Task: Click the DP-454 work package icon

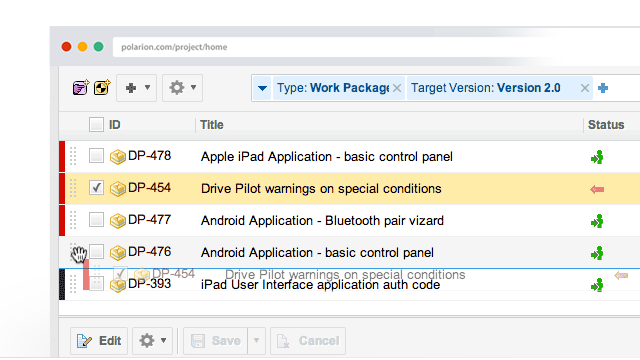Action: pos(118,189)
